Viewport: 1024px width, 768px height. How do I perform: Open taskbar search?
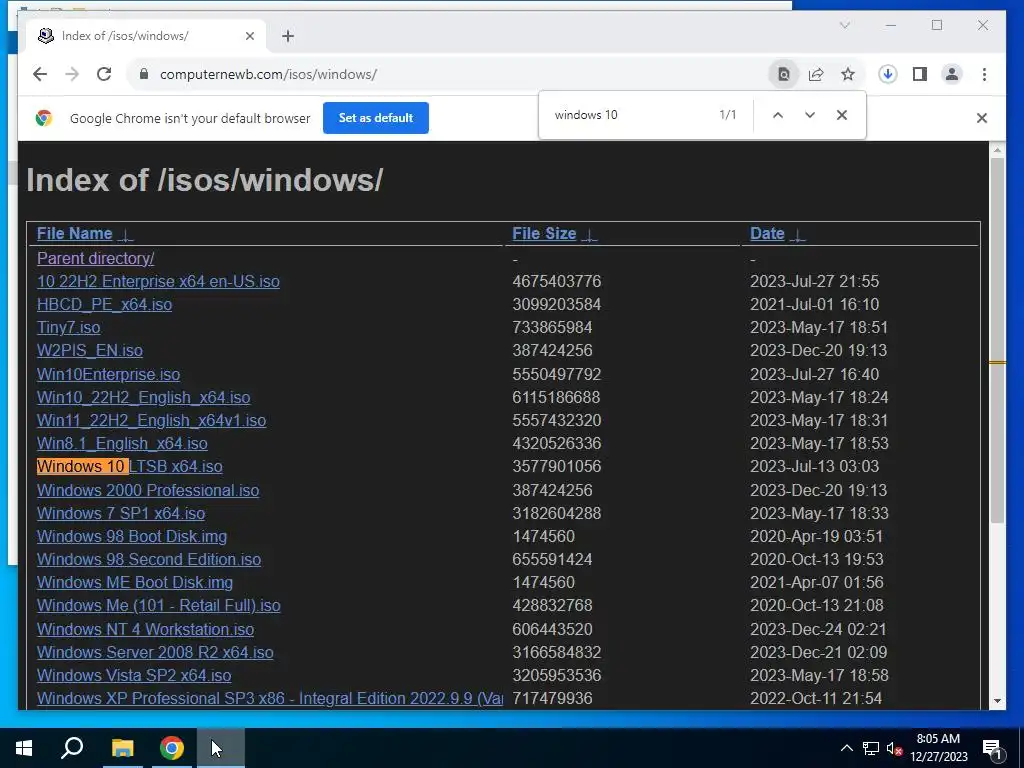(72, 748)
